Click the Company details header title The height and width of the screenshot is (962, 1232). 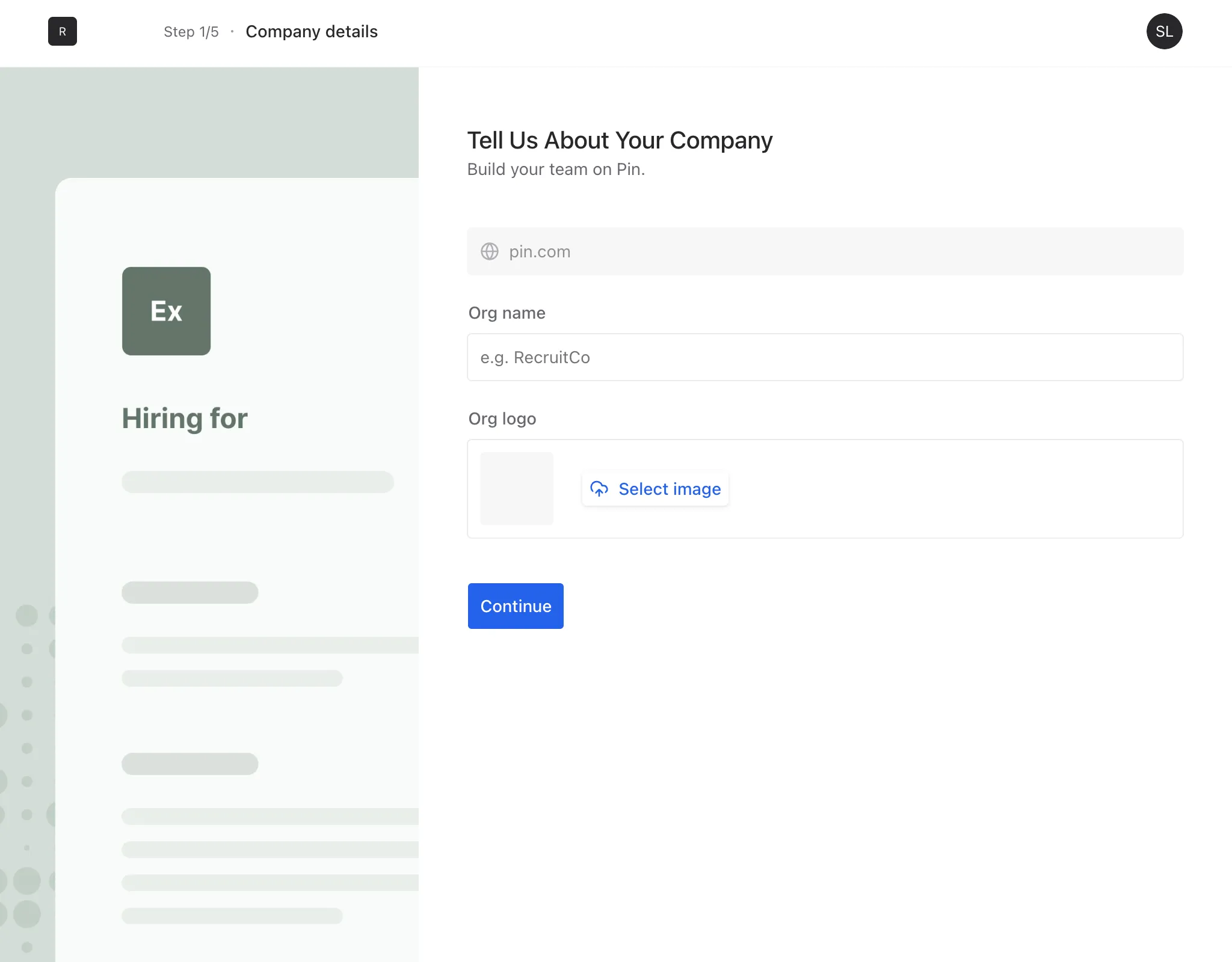(312, 31)
